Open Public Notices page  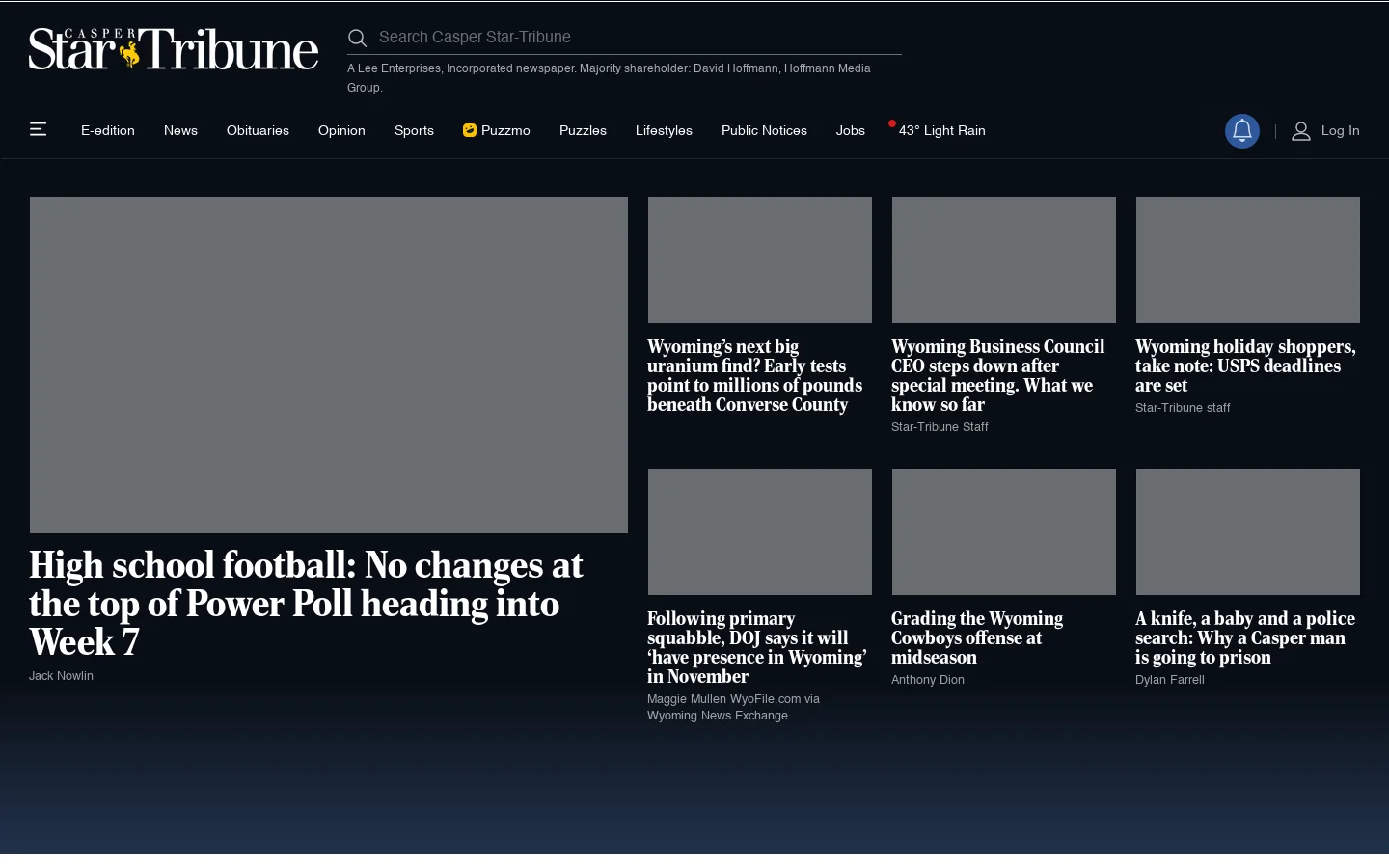pyautogui.click(x=764, y=130)
